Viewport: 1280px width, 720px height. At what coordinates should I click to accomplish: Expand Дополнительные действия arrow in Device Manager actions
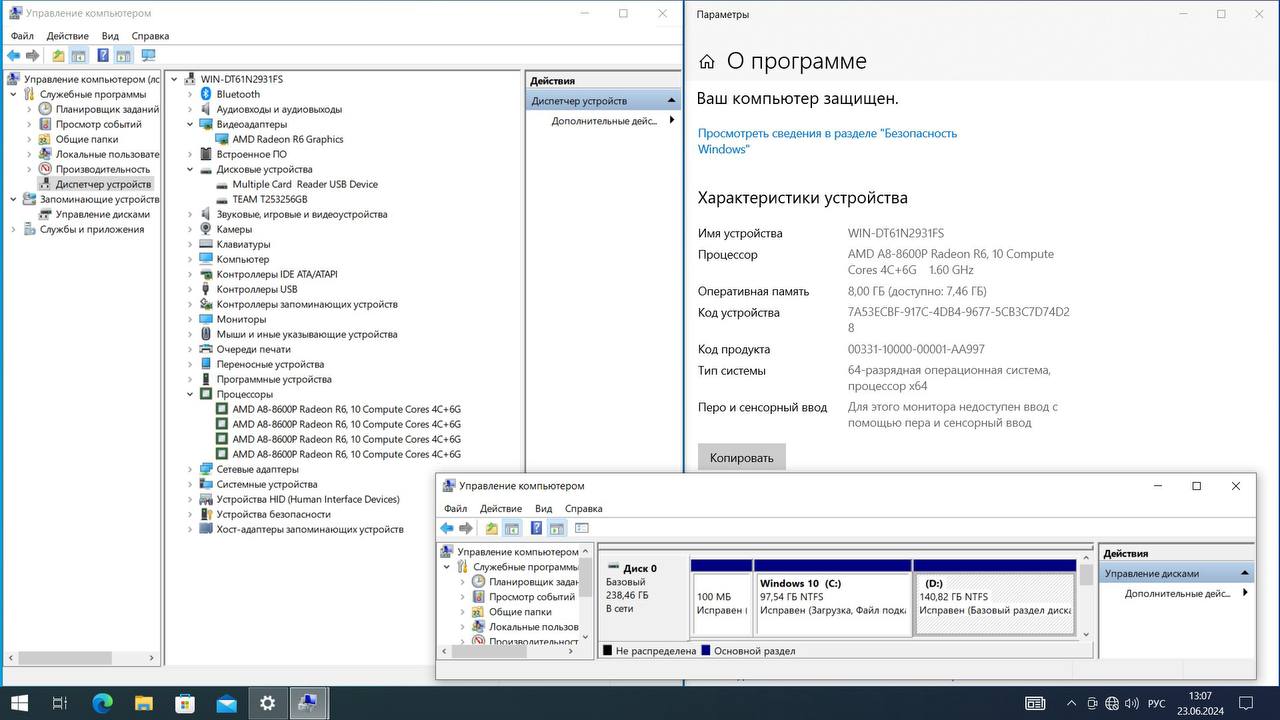click(672, 120)
